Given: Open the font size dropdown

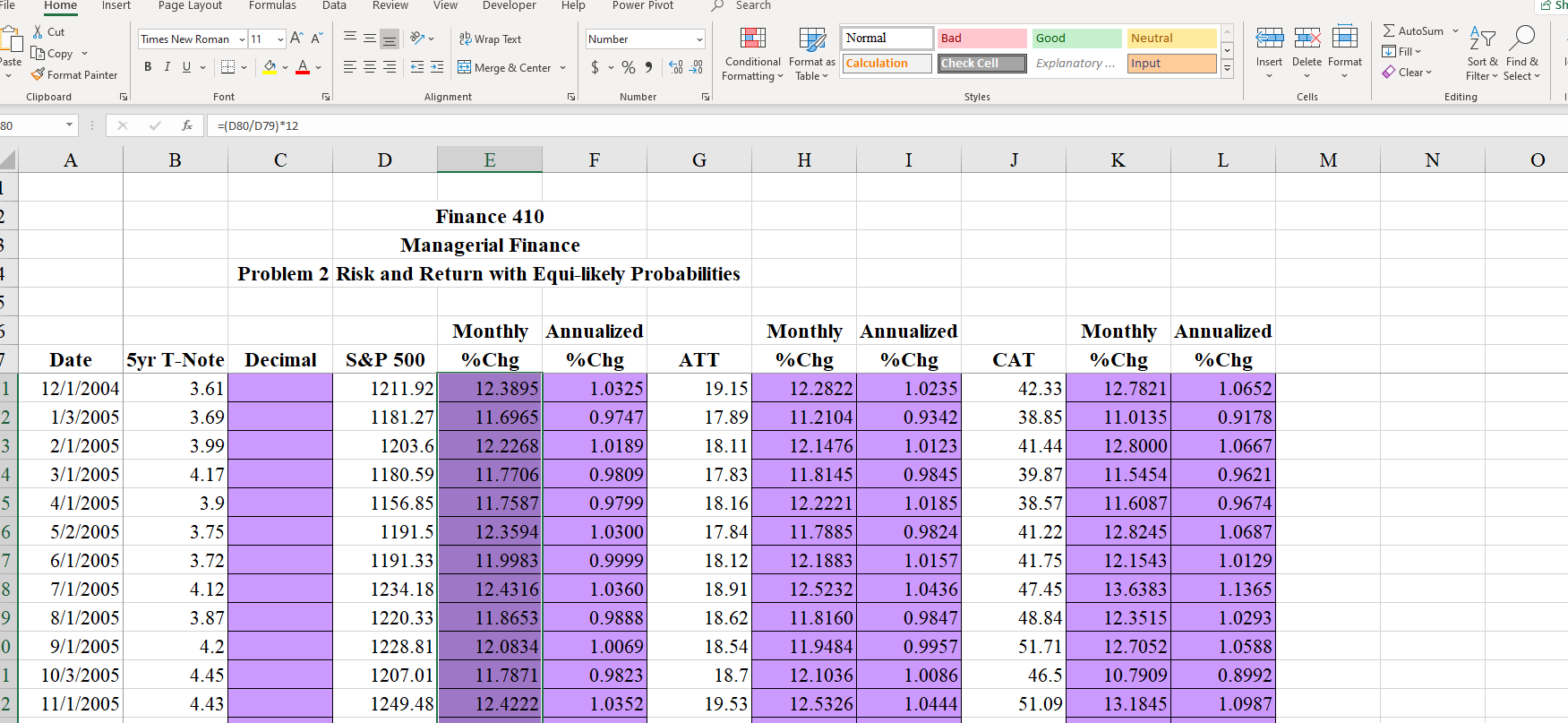Looking at the screenshot, I should click(280, 39).
